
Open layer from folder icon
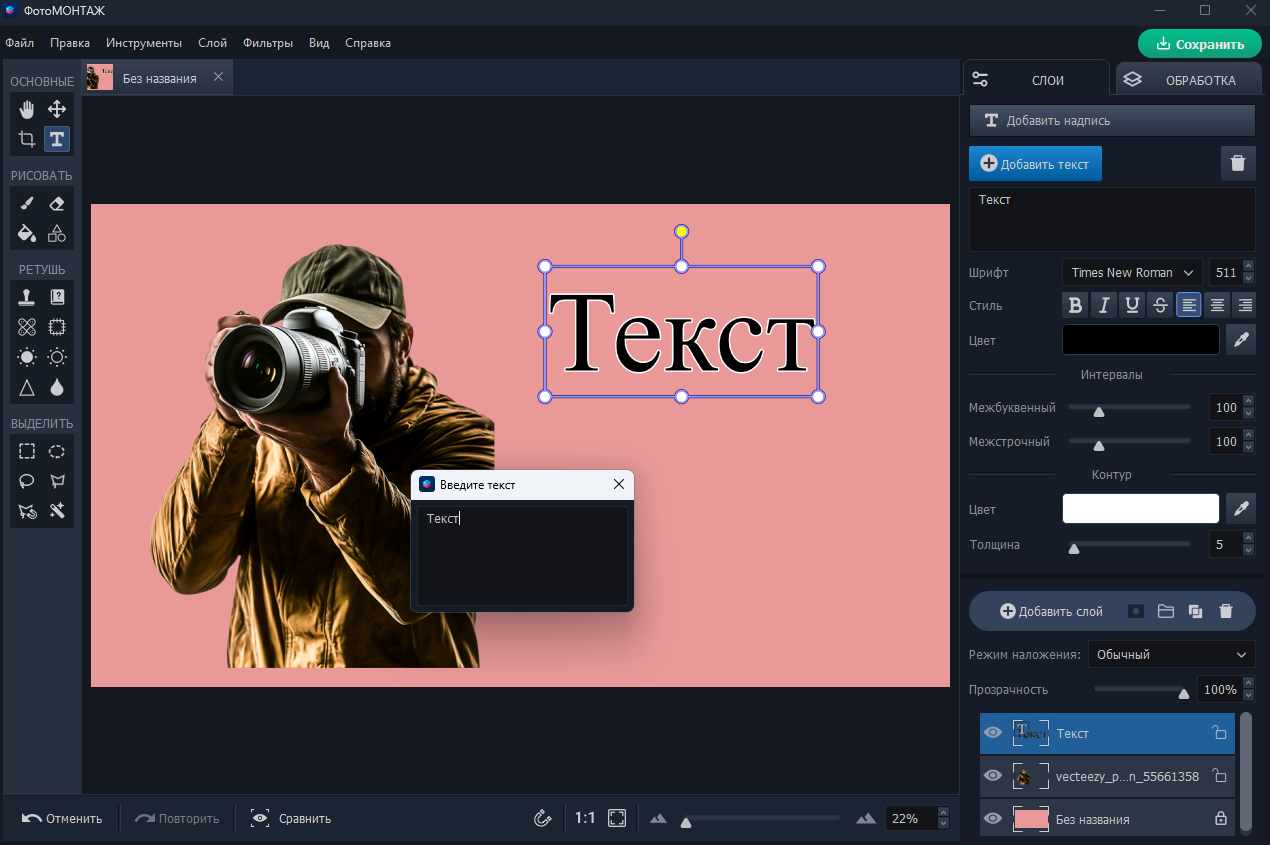pyautogui.click(x=1165, y=611)
